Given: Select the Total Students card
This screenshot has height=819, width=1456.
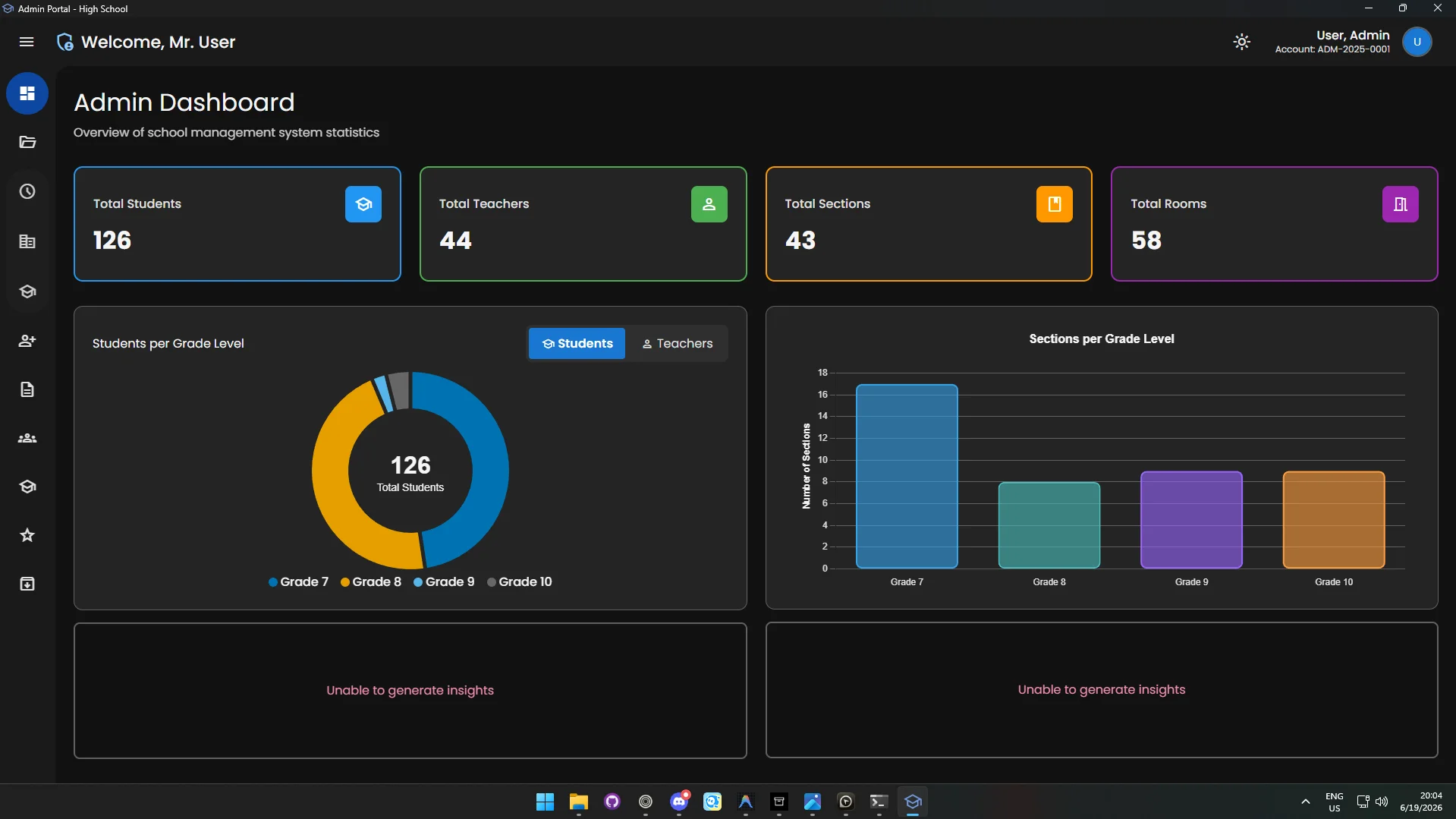Looking at the screenshot, I should [x=237, y=224].
